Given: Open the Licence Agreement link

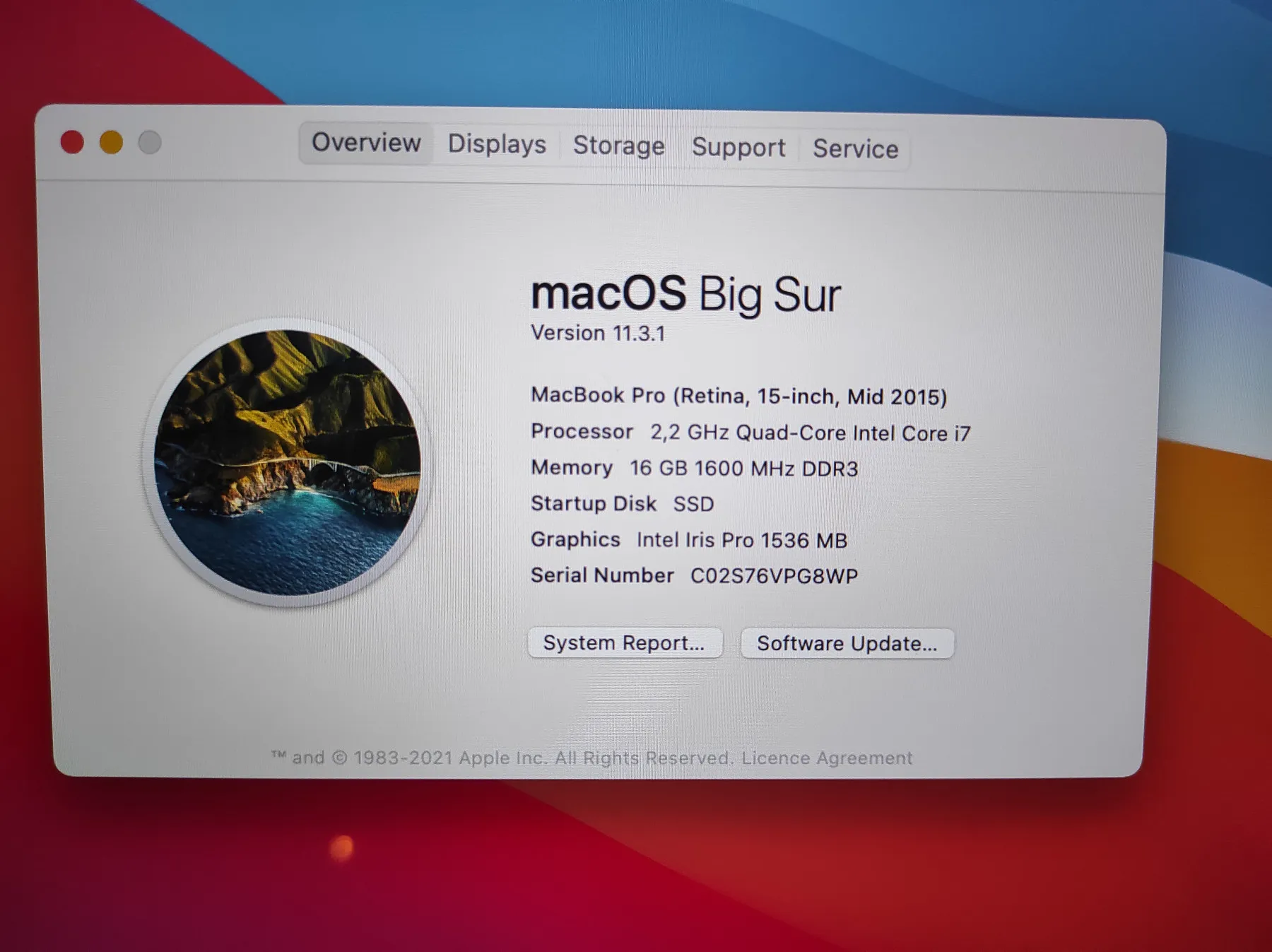Looking at the screenshot, I should point(827,758).
